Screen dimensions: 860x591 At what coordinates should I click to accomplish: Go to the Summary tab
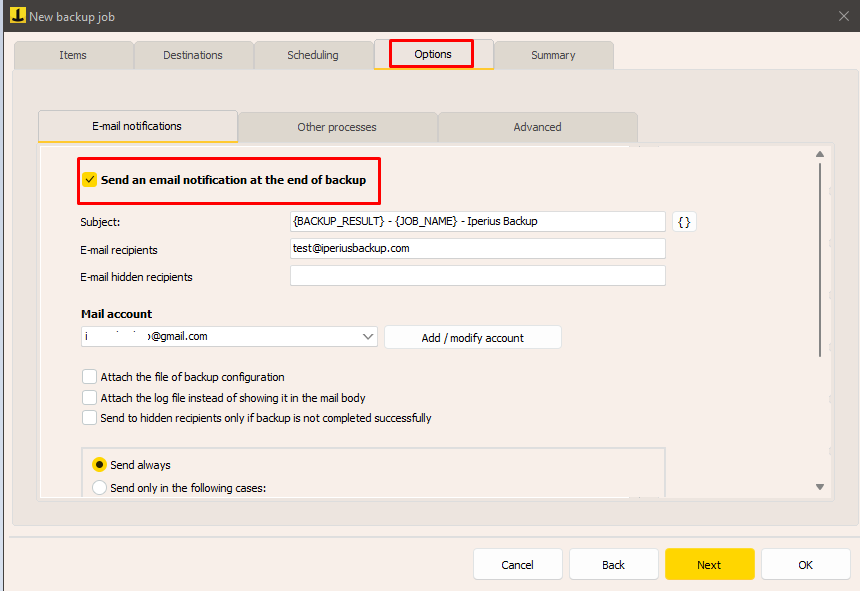click(x=553, y=55)
